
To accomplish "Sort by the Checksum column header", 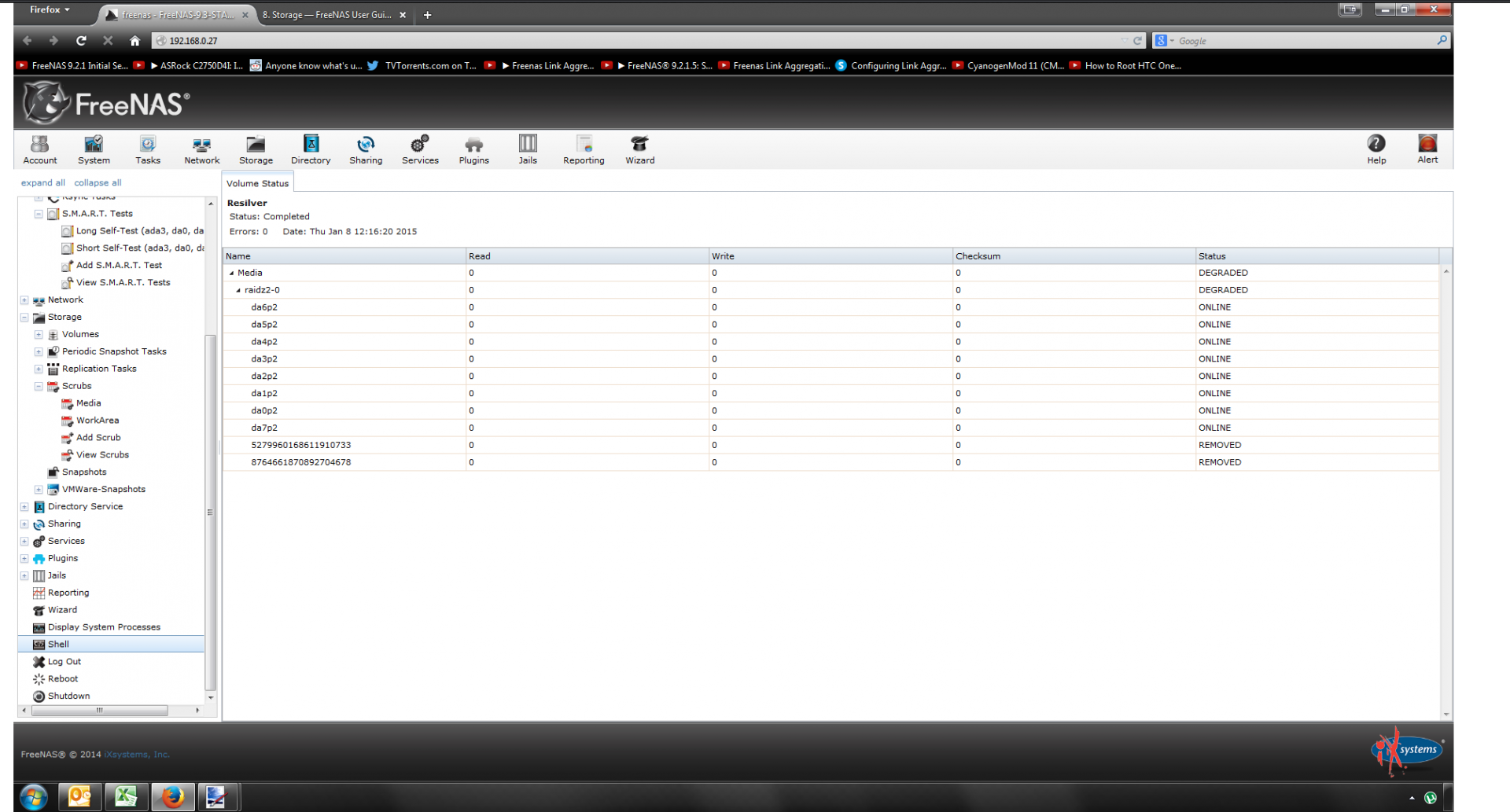I will coord(1074,256).
